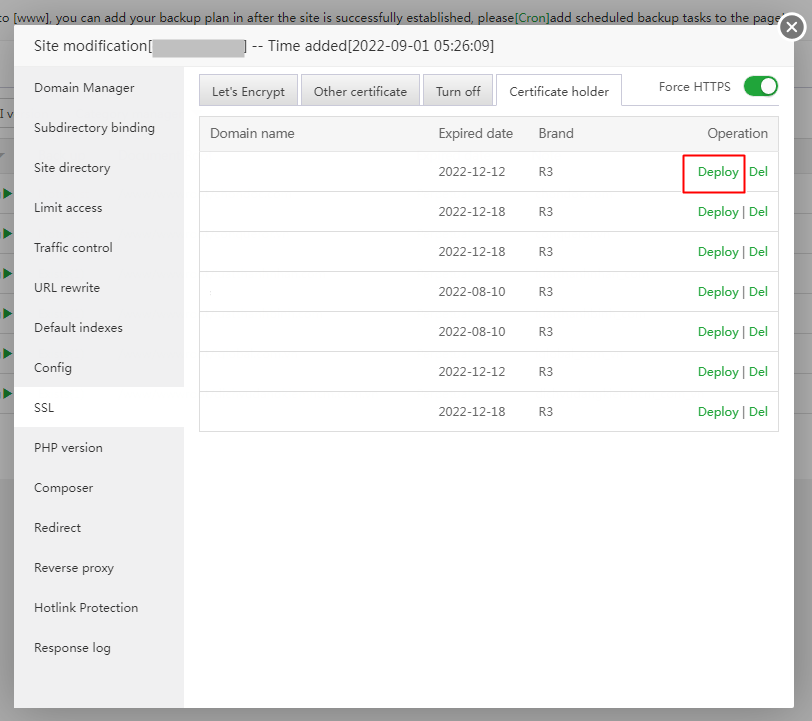Toggle the Force HTTPS switch
This screenshot has height=721, width=812.
click(x=760, y=87)
